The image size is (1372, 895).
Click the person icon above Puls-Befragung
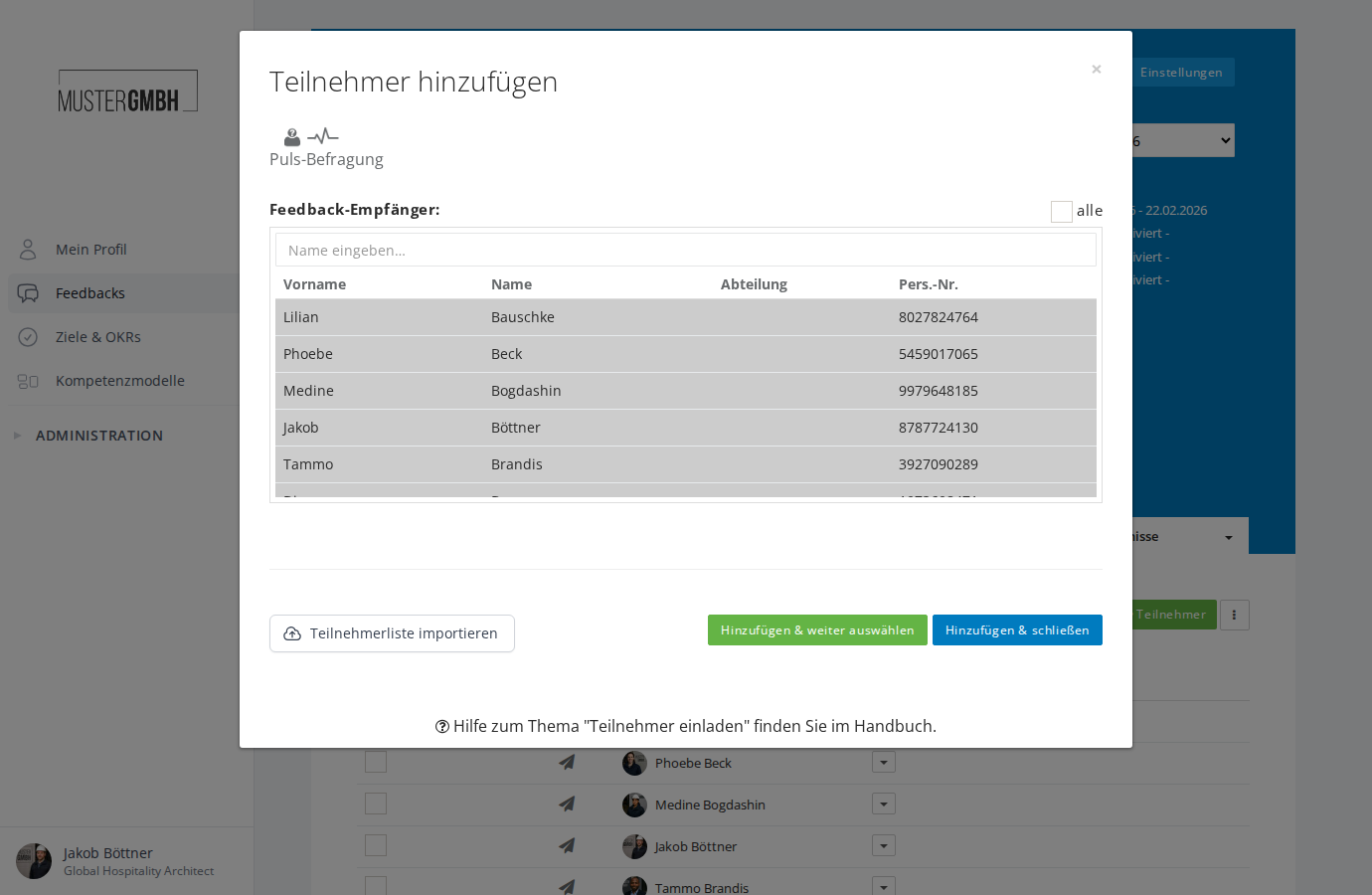coord(292,137)
